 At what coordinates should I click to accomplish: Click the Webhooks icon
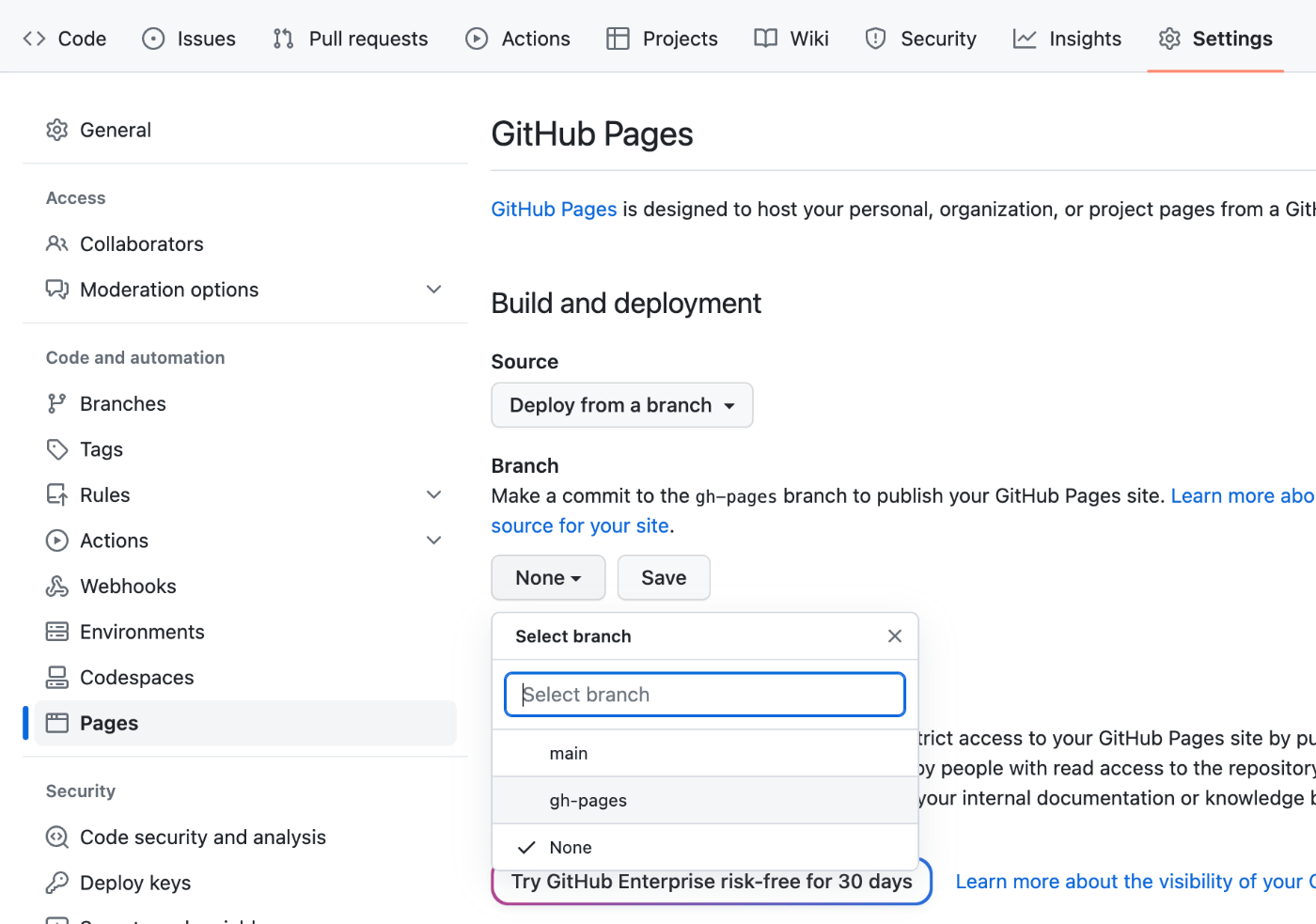pos(57,587)
